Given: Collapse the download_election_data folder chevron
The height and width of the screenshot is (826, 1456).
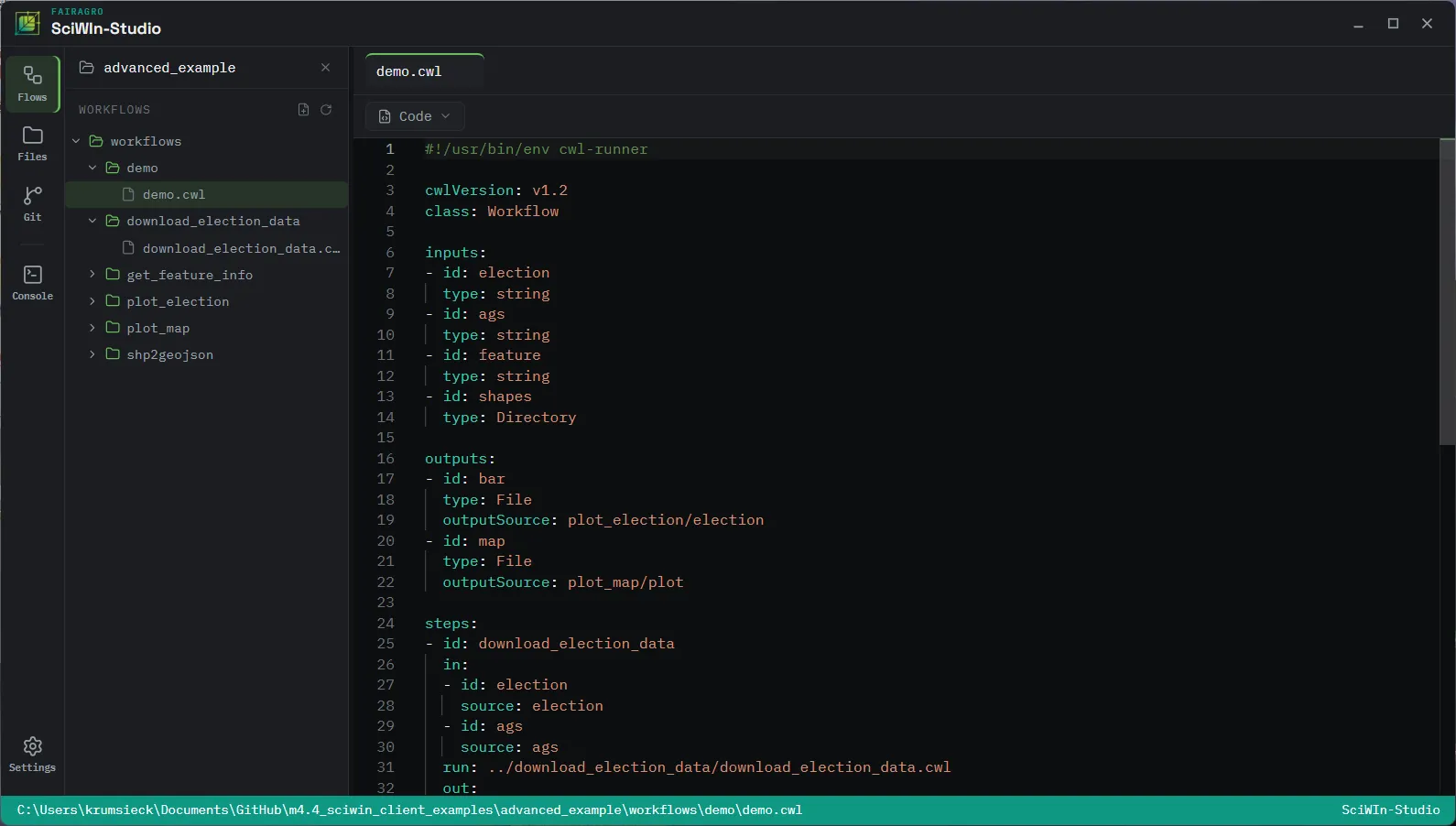Looking at the screenshot, I should click(x=92, y=221).
